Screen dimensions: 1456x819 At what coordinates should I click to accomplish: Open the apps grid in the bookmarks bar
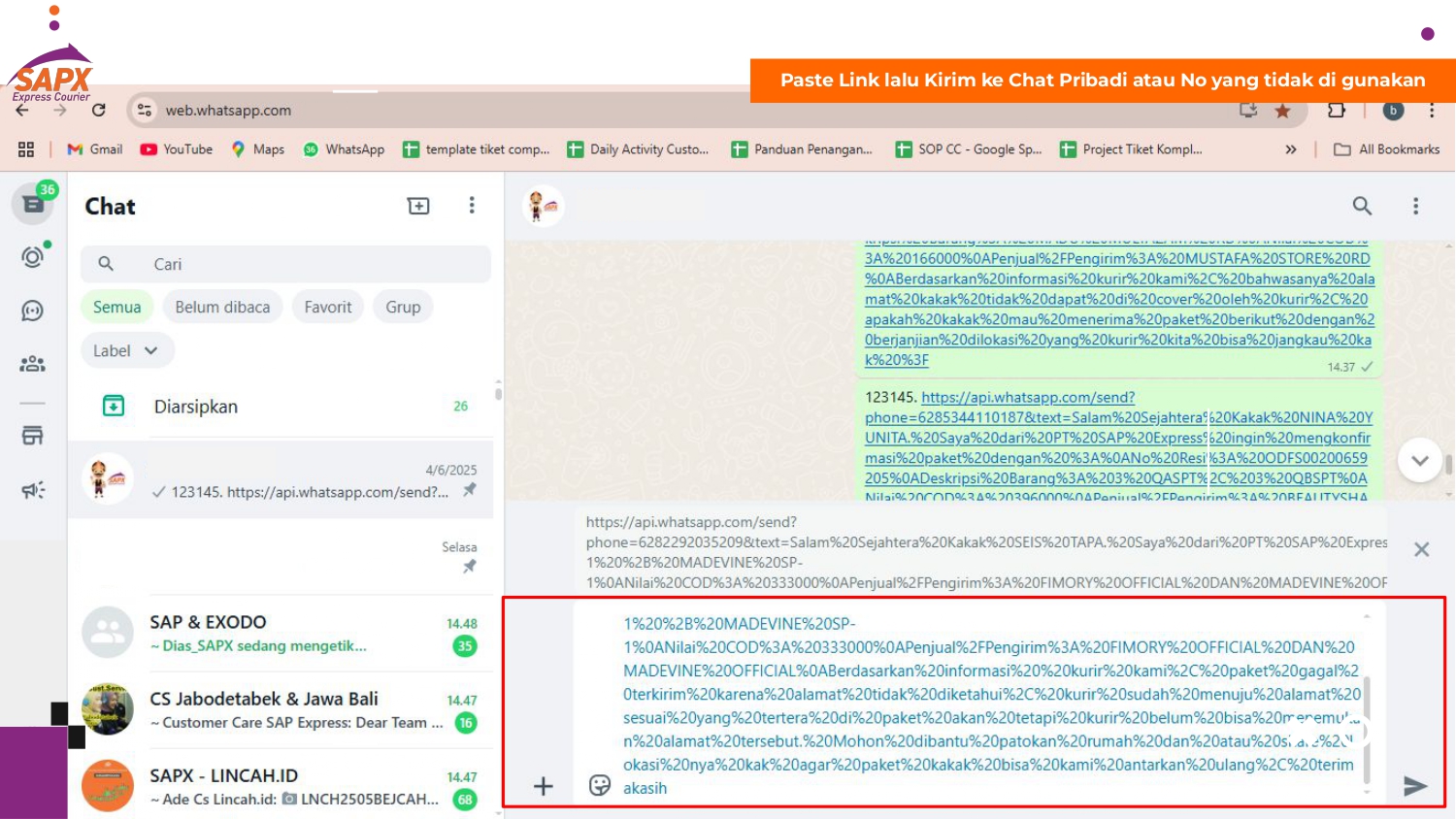point(26,149)
